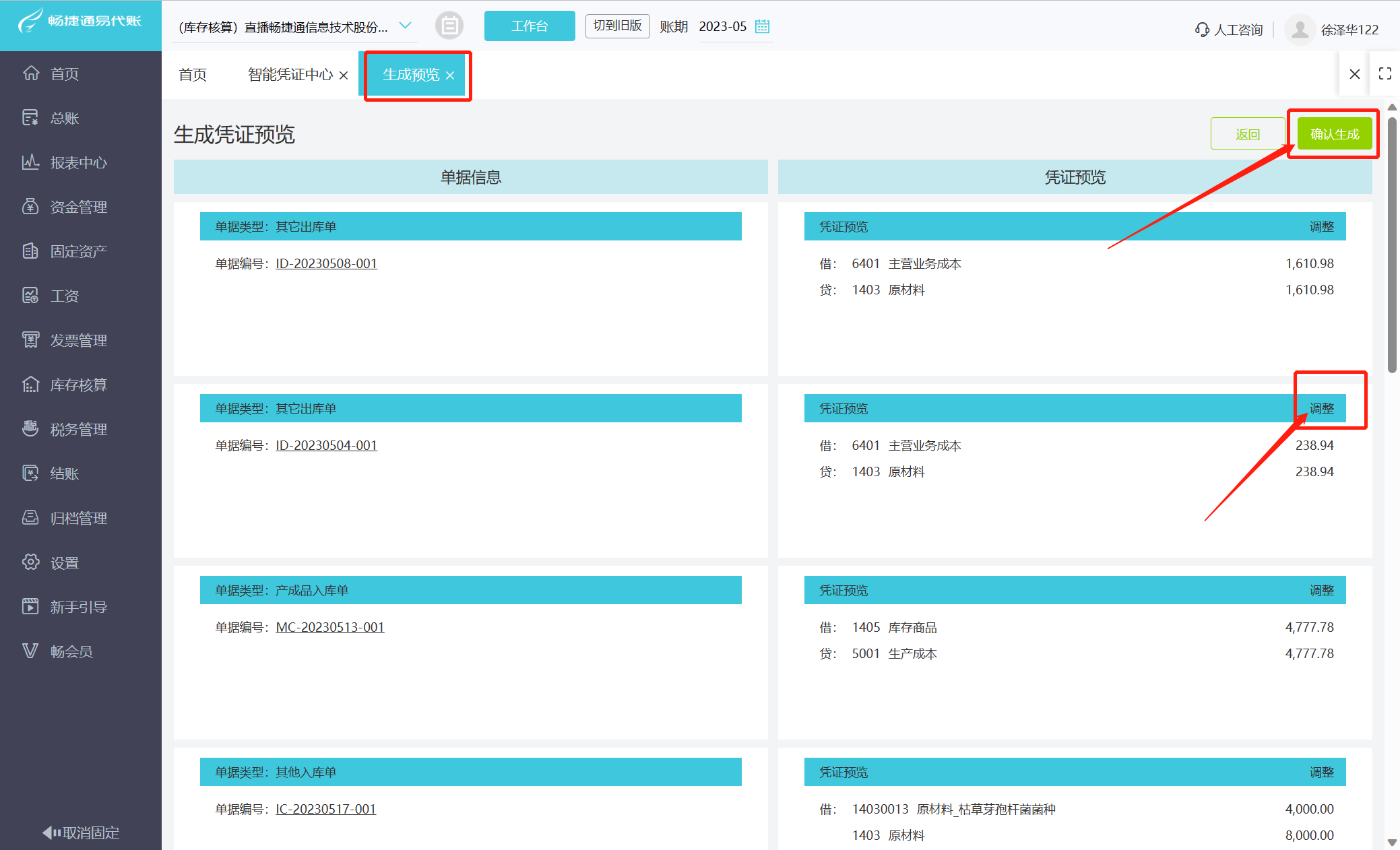Open the 账期 period selector field

tap(723, 27)
